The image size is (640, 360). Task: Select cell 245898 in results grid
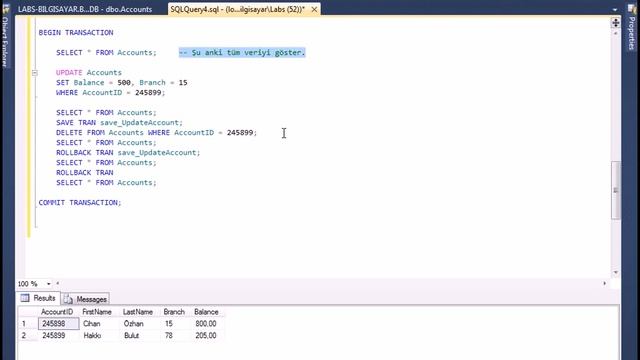pos(59,324)
